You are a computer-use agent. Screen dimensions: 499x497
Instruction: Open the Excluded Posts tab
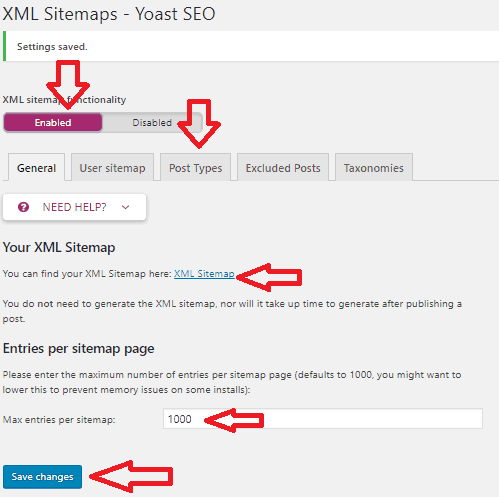point(283,168)
